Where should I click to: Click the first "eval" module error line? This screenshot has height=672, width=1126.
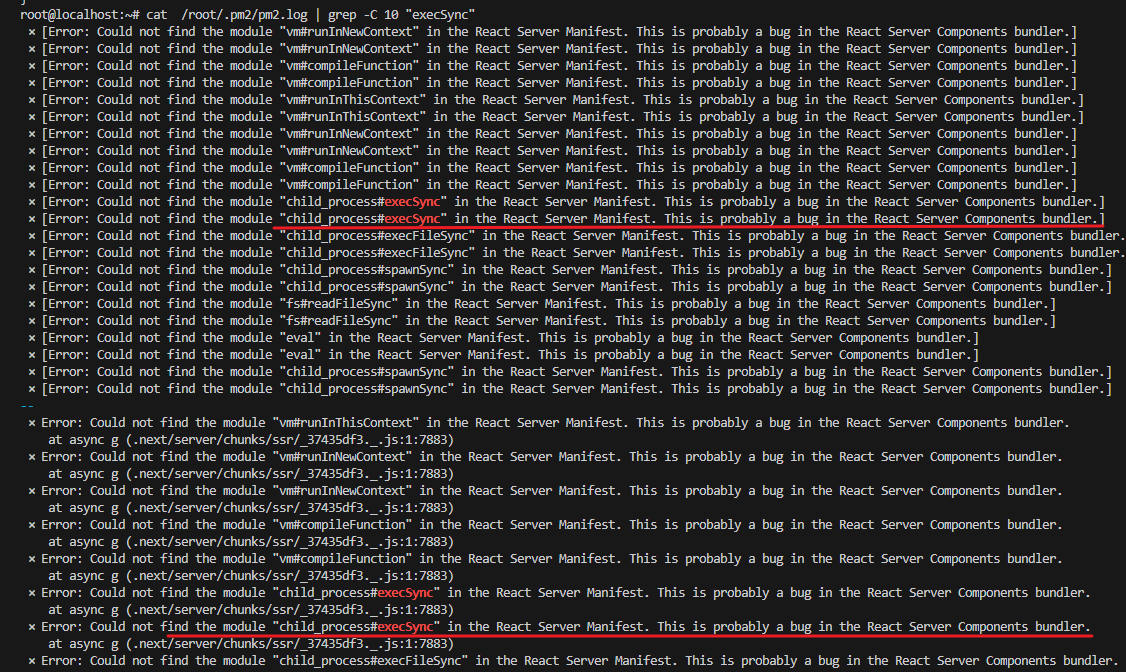pos(503,337)
